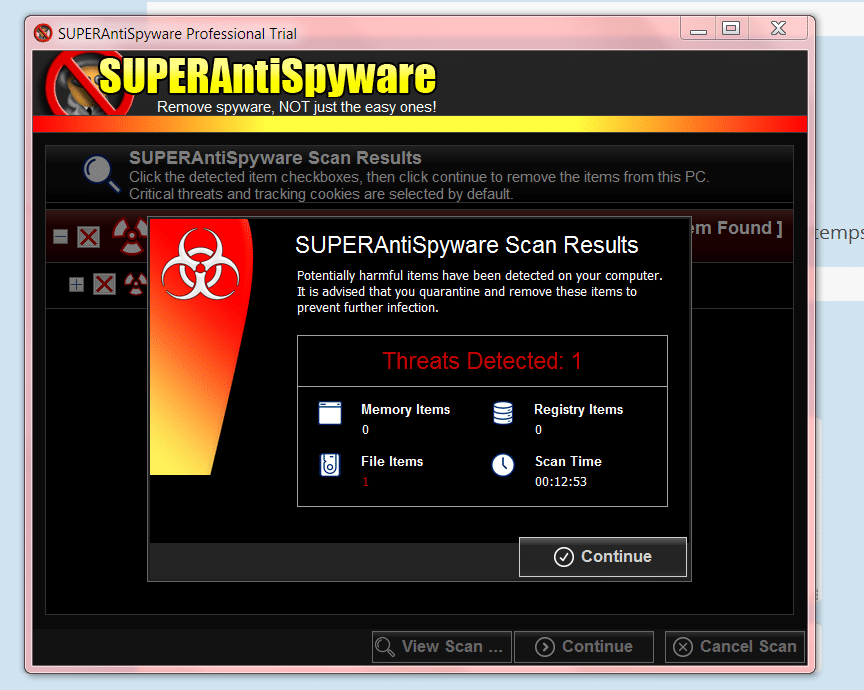
Task: Click the Registry Items label
Action: tap(579, 409)
